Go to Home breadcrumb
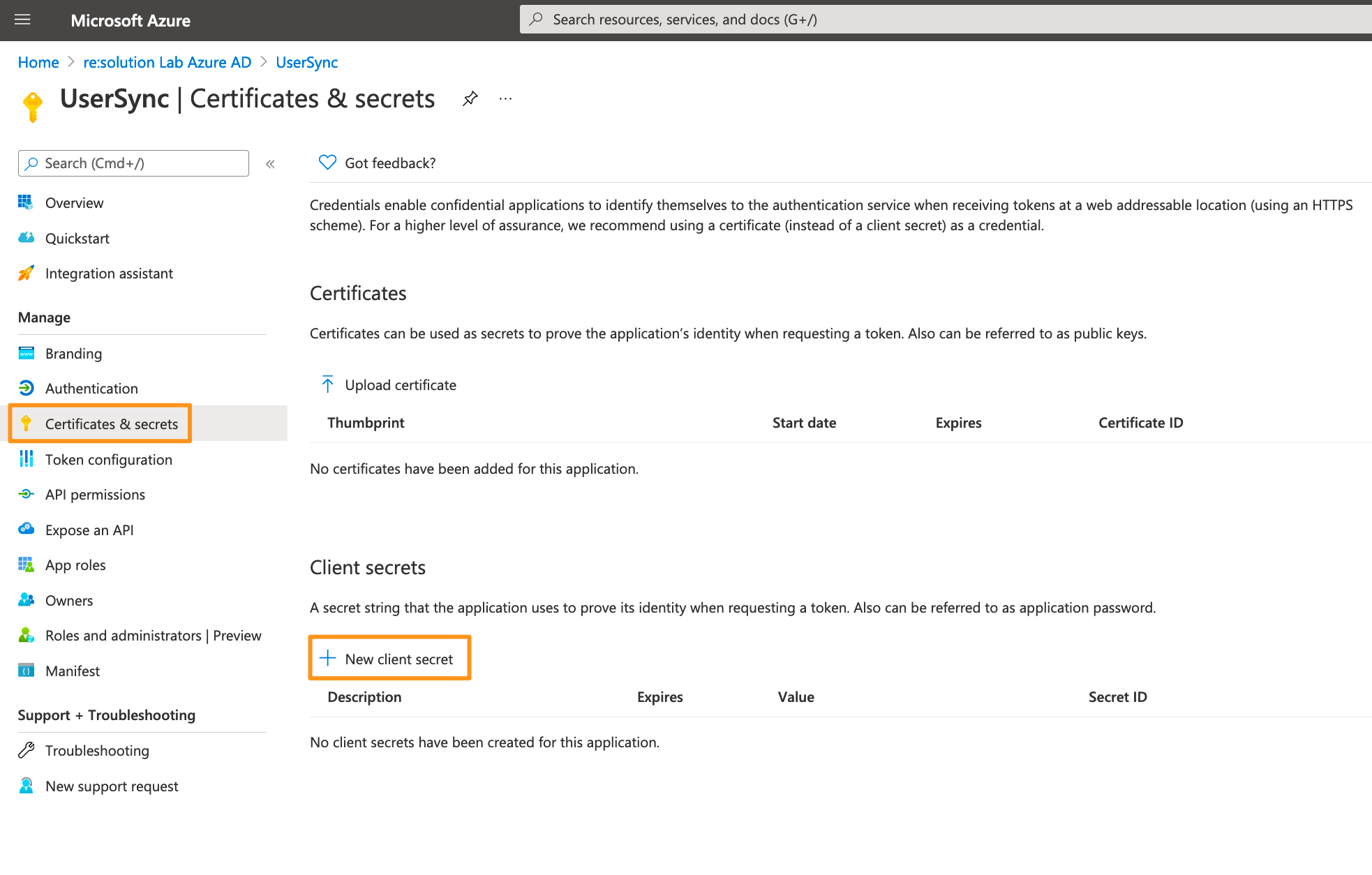 point(38,62)
